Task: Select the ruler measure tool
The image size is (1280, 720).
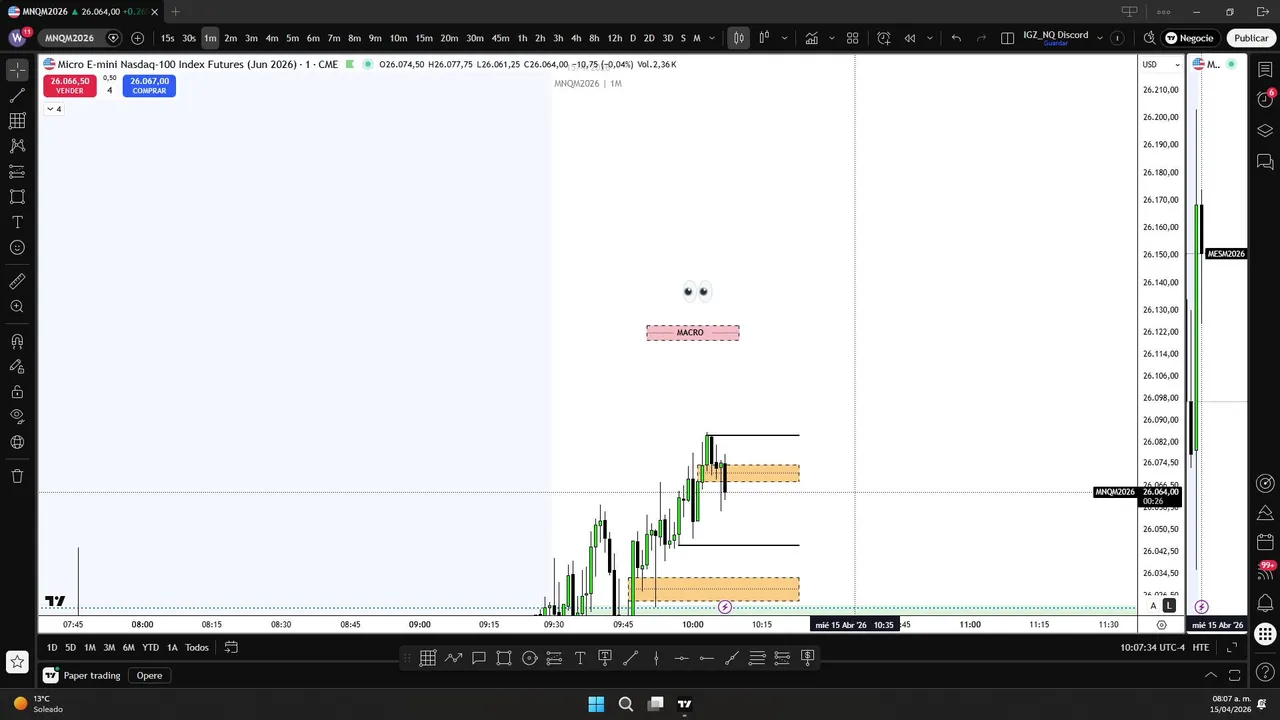Action: [x=17, y=282]
